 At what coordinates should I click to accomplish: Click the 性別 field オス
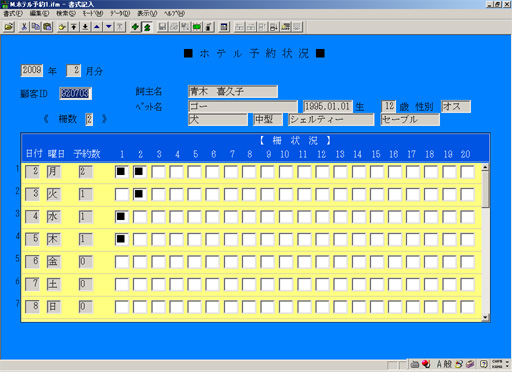(456, 107)
